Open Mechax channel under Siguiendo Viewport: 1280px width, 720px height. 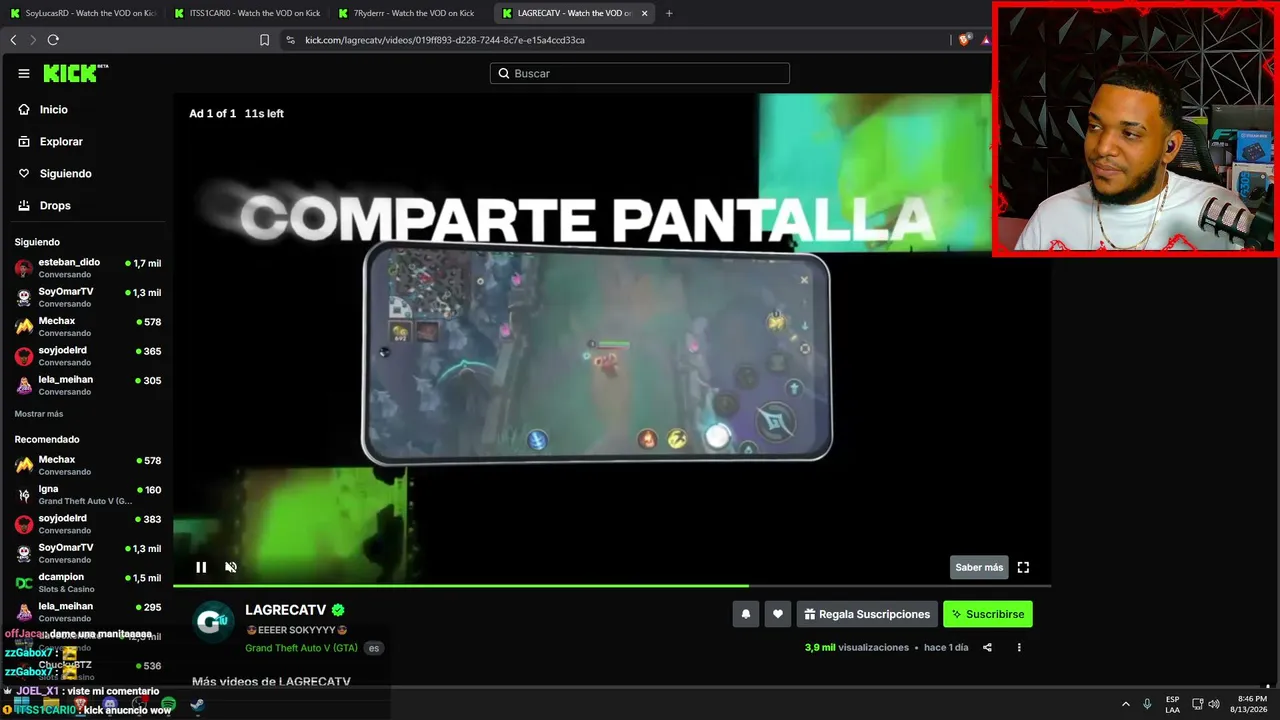coord(87,326)
